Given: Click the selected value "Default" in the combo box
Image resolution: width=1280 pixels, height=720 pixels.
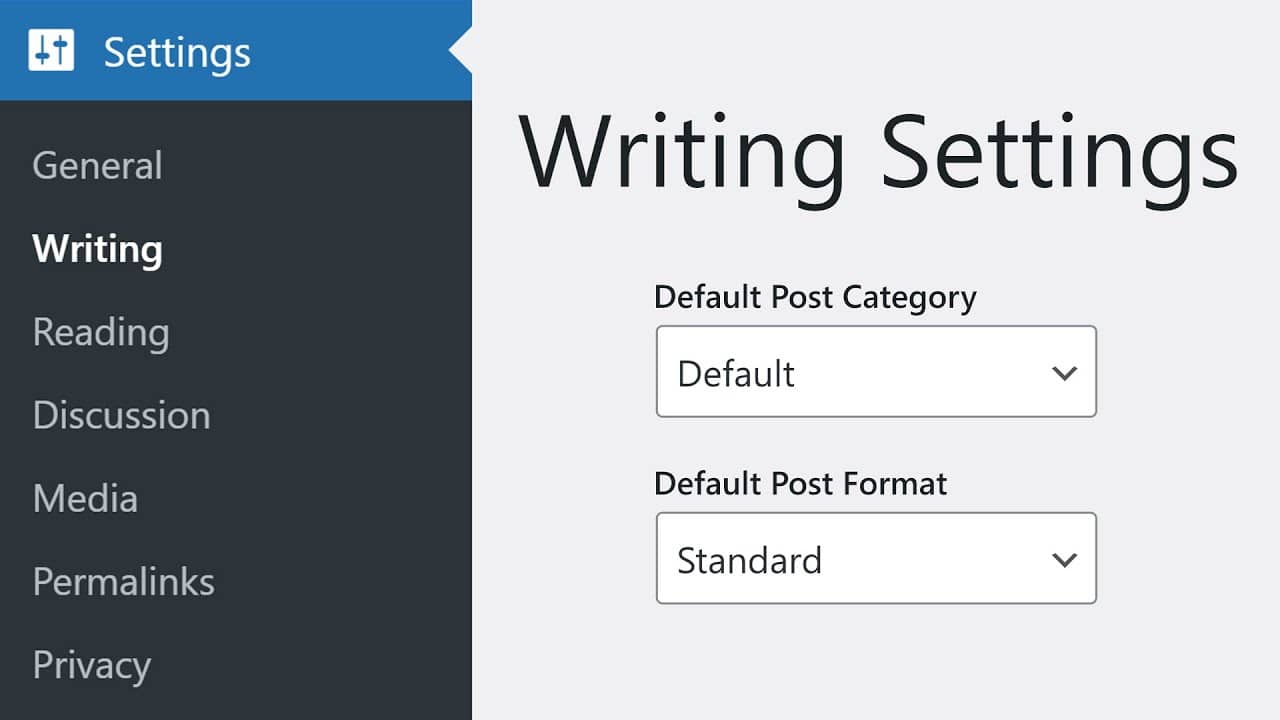Looking at the screenshot, I should click(736, 373).
